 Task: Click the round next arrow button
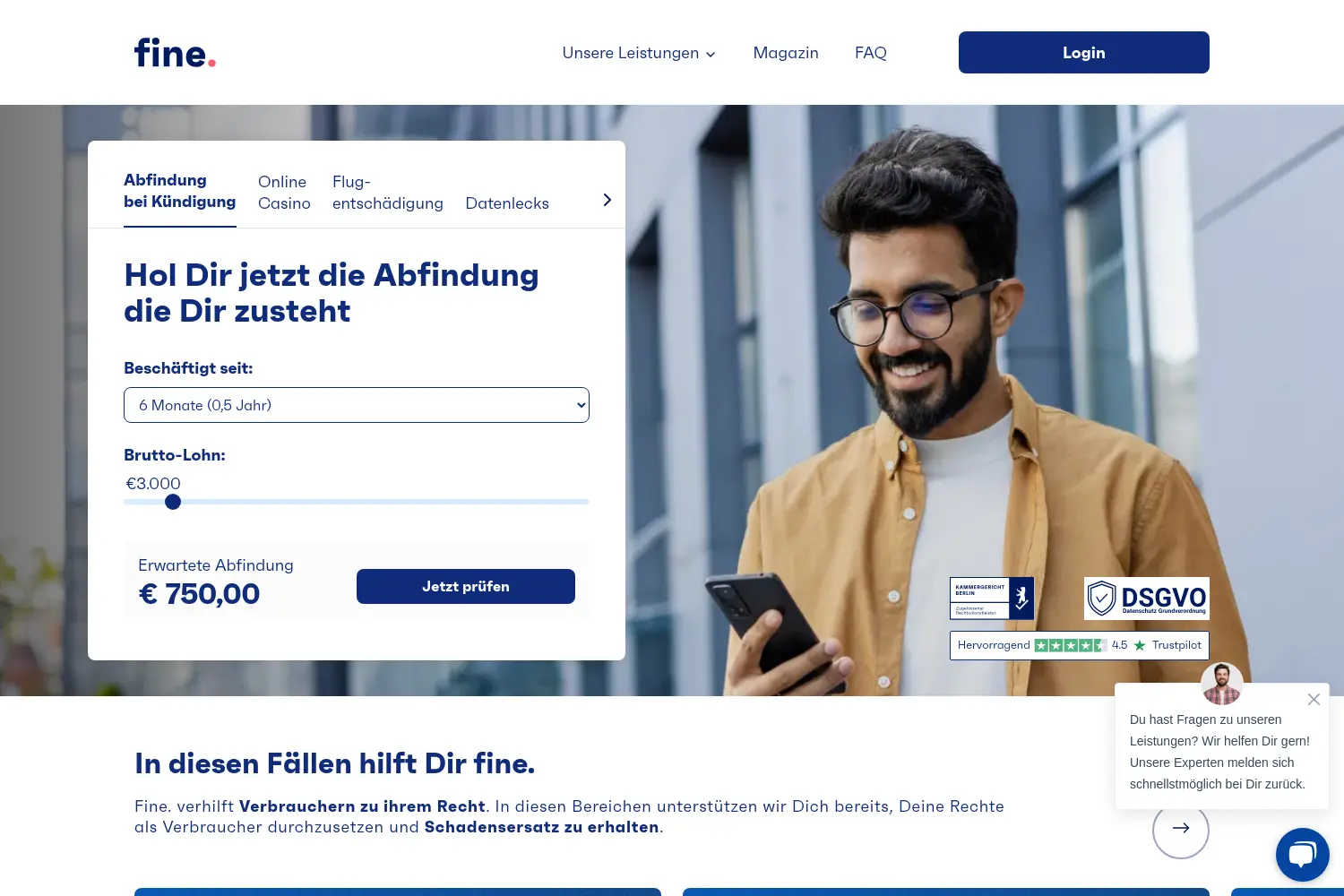coord(1181,829)
